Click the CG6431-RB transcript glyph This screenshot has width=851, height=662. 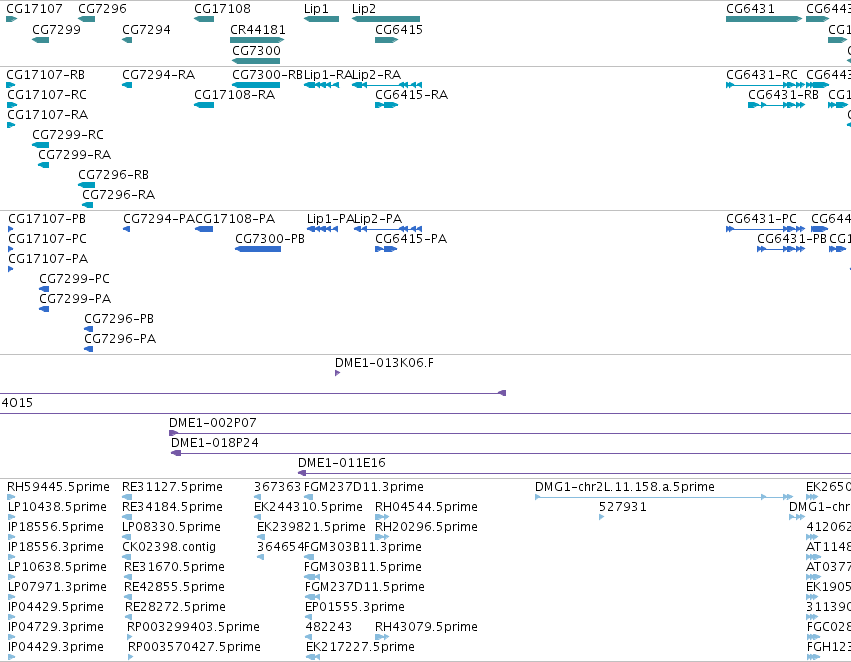(x=777, y=105)
